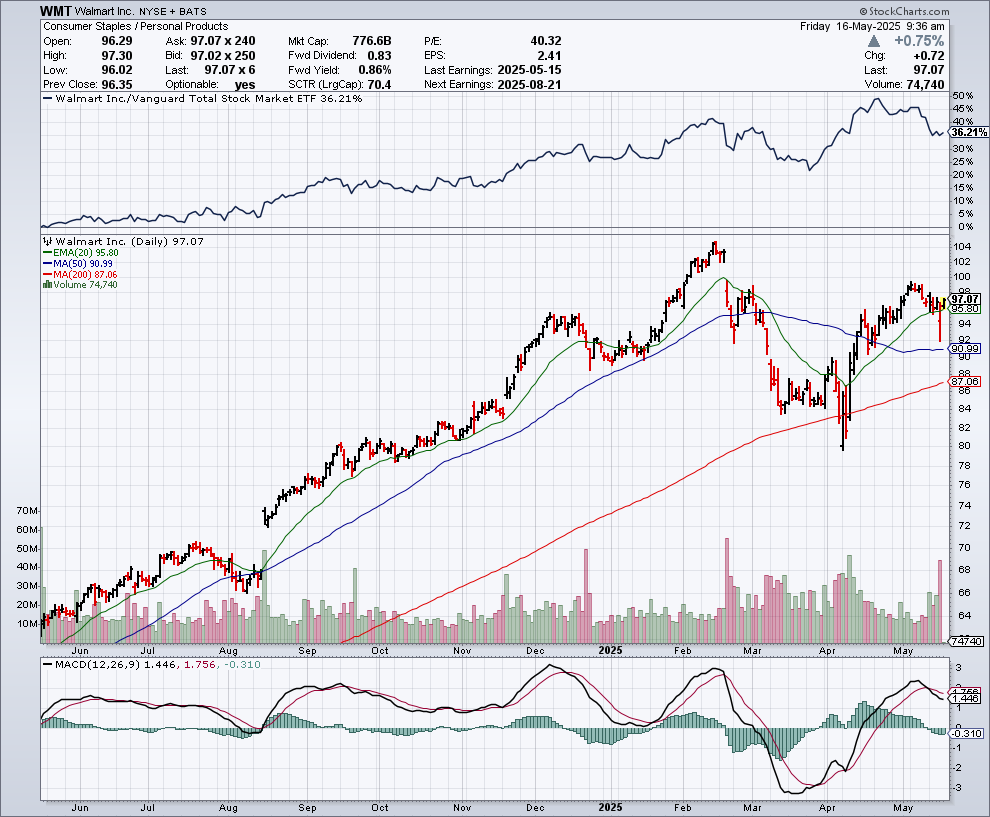Viewport: 990px width, 817px height.
Task: Click the 104 price scale label
Action: (962, 246)
